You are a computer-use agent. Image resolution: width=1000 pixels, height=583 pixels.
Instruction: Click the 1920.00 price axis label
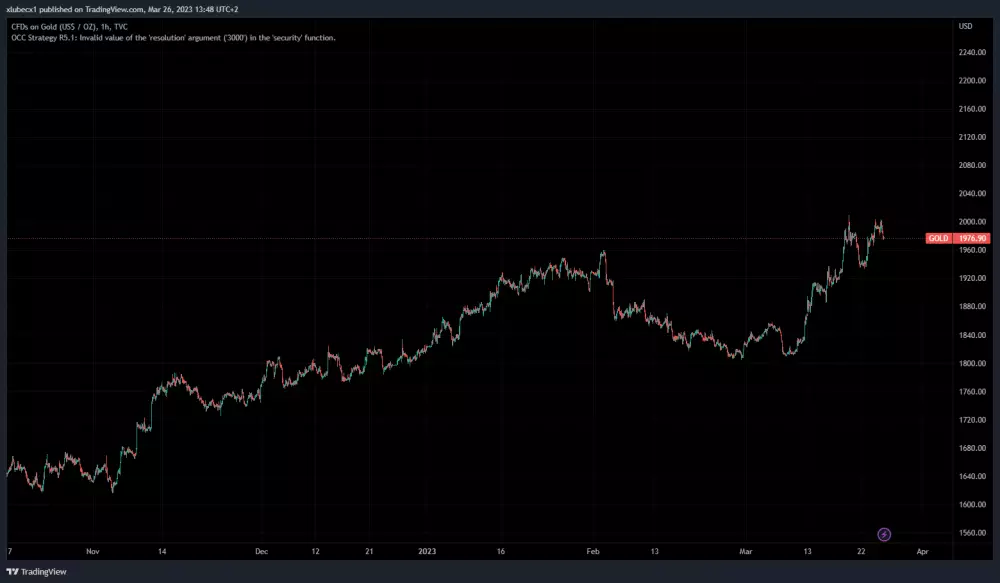click(972, 278)
